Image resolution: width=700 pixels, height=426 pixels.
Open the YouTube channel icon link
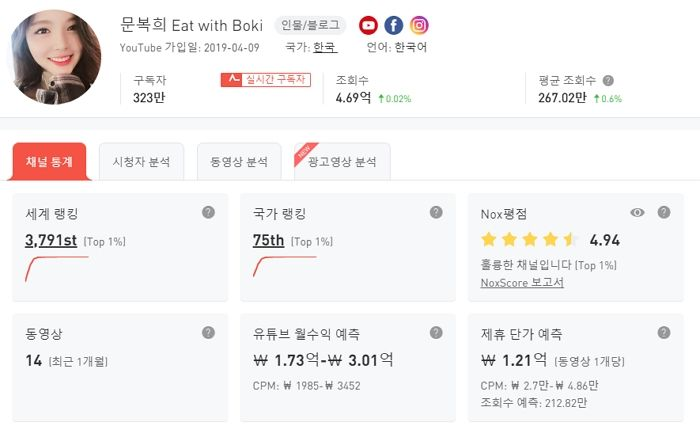[369, 26]
